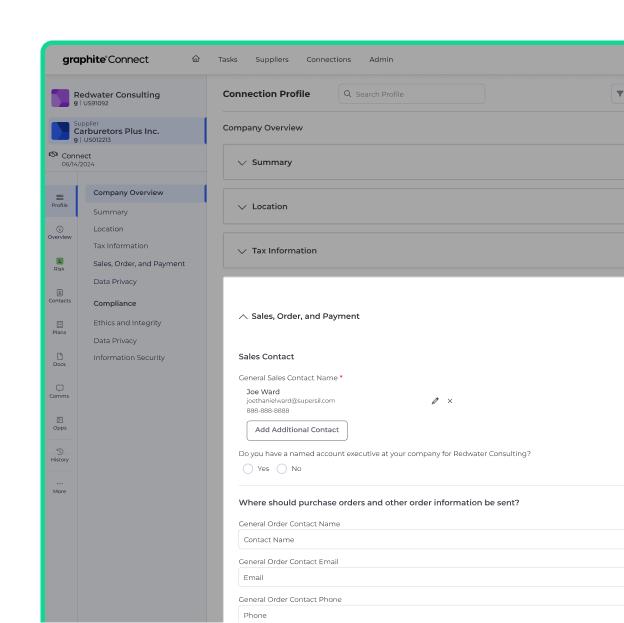Open the Admin menu

point(381,59)
